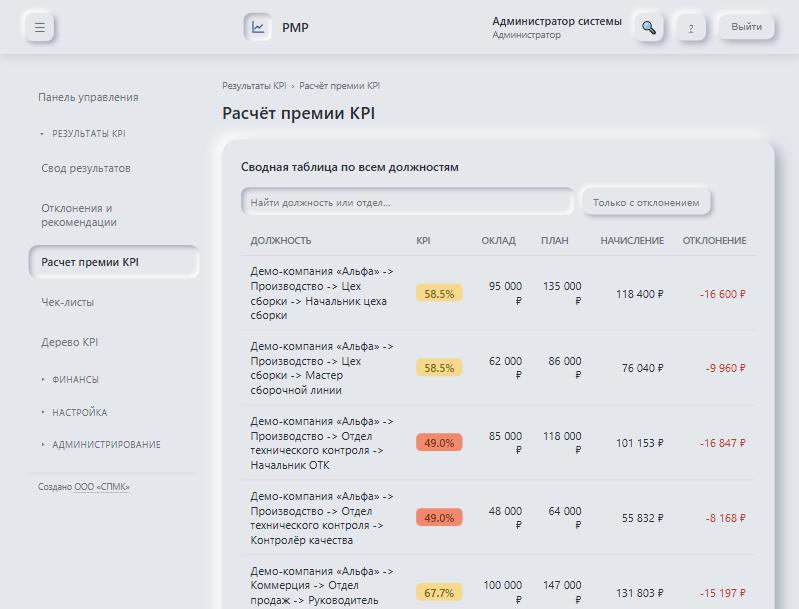This screenshot has height=609, width=799.
Task: Click the -9 960 ₽ deviation value
Action: pyautogui.click(x=726, y=368)
